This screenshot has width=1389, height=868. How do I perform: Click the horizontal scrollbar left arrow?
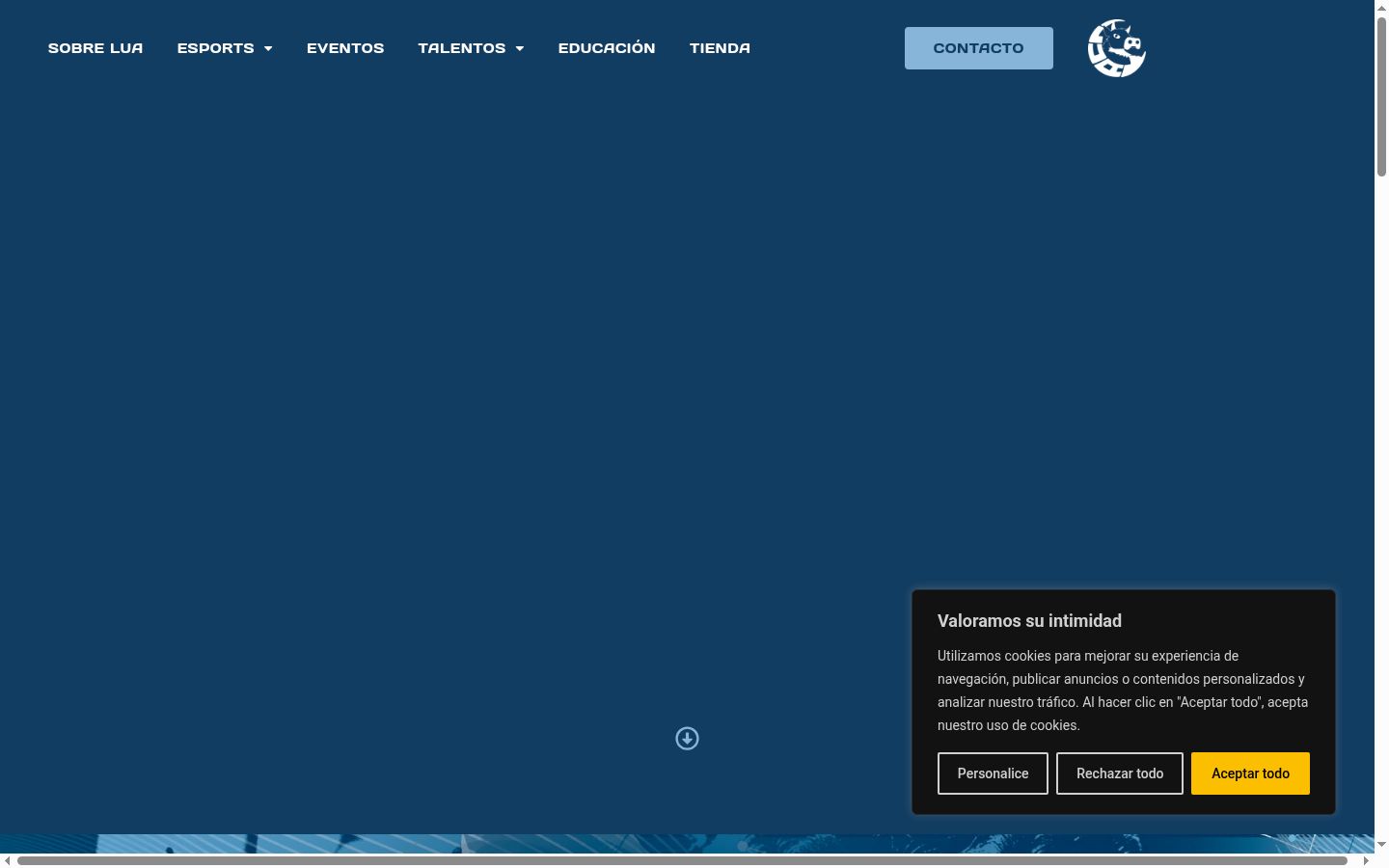(8, 860)
